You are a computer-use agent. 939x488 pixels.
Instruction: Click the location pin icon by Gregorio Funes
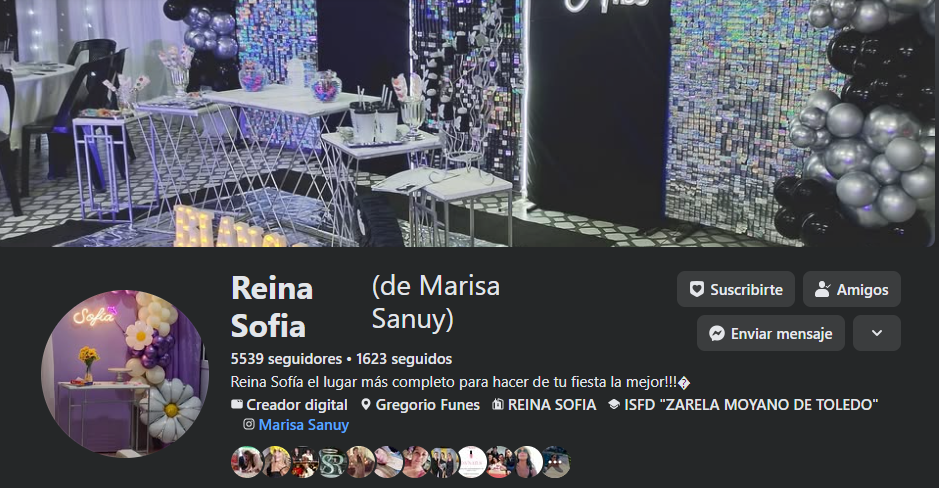[366, 405]
